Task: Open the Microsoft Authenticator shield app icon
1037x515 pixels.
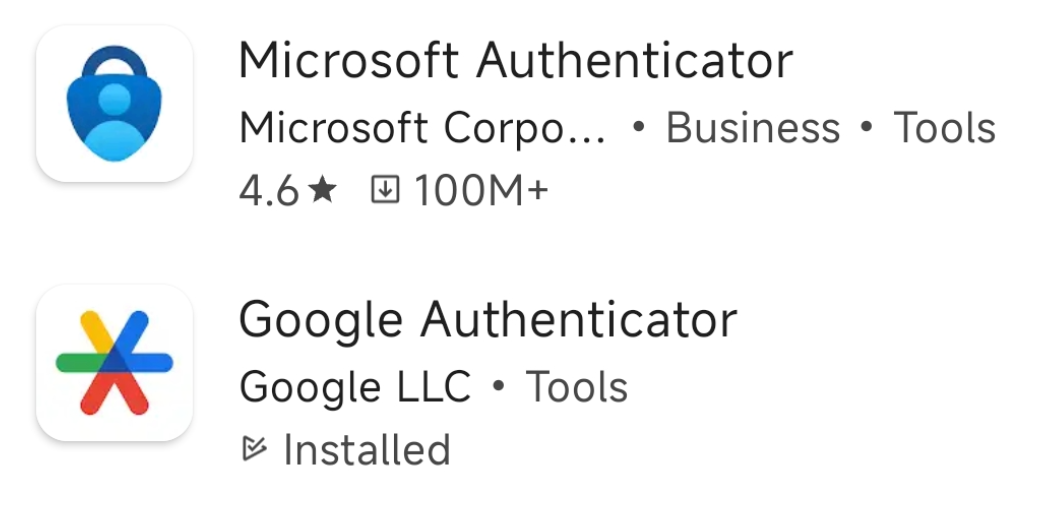Action: (114, 104)
